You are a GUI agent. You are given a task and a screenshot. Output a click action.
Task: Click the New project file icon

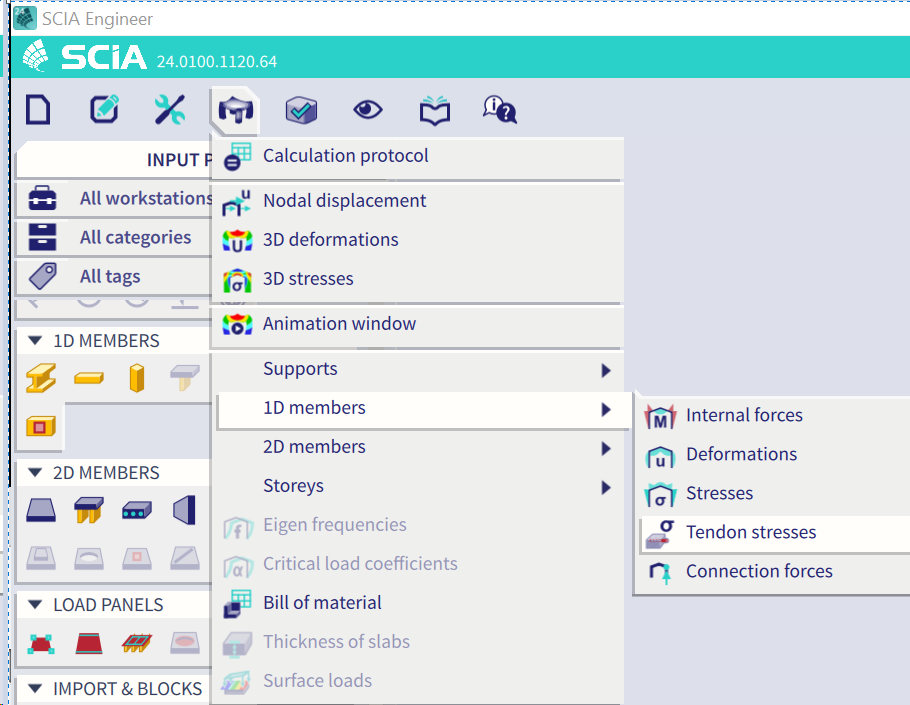pyautogui.click(x=38, y=109)
